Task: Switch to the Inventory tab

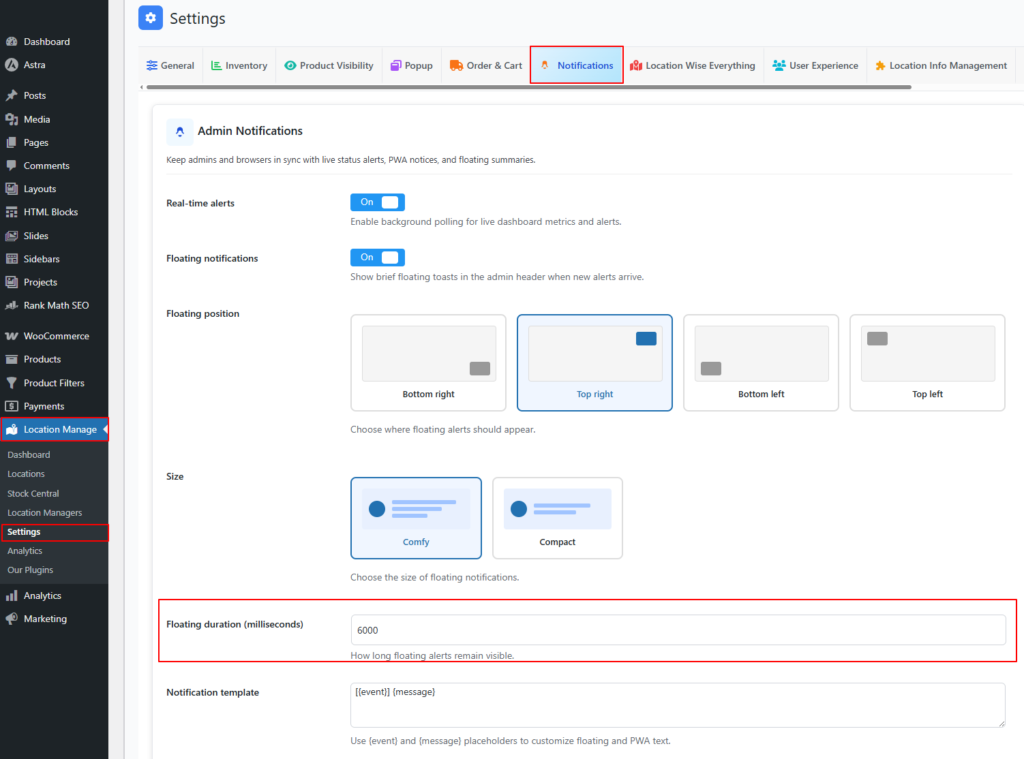Action: [x=238, y=66]
